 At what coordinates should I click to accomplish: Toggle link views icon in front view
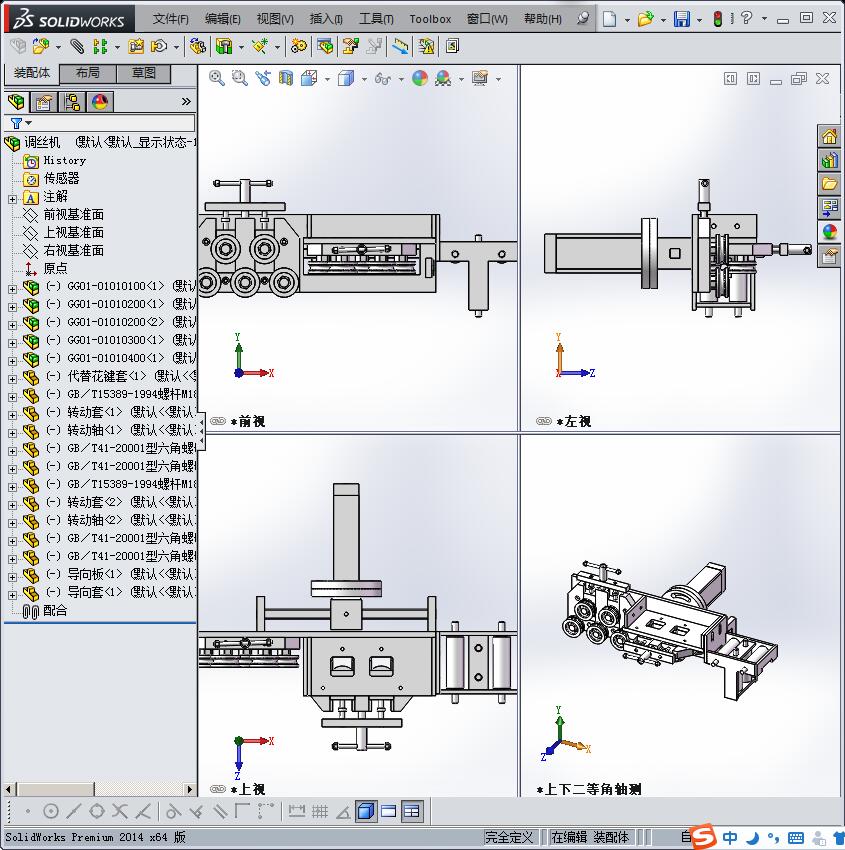click(x=218, y=421)
